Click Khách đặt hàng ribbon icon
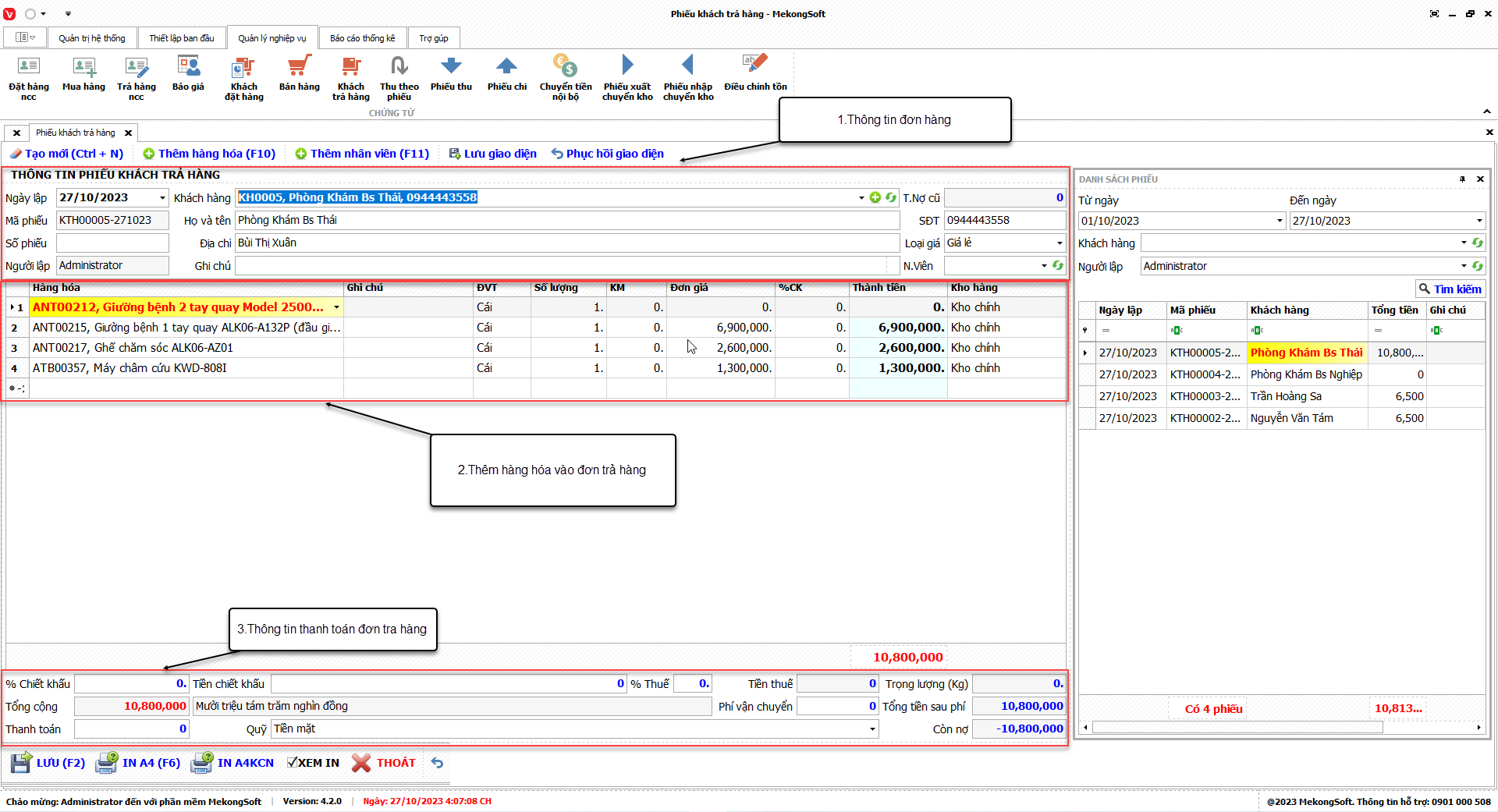 [x=243, y=77]
